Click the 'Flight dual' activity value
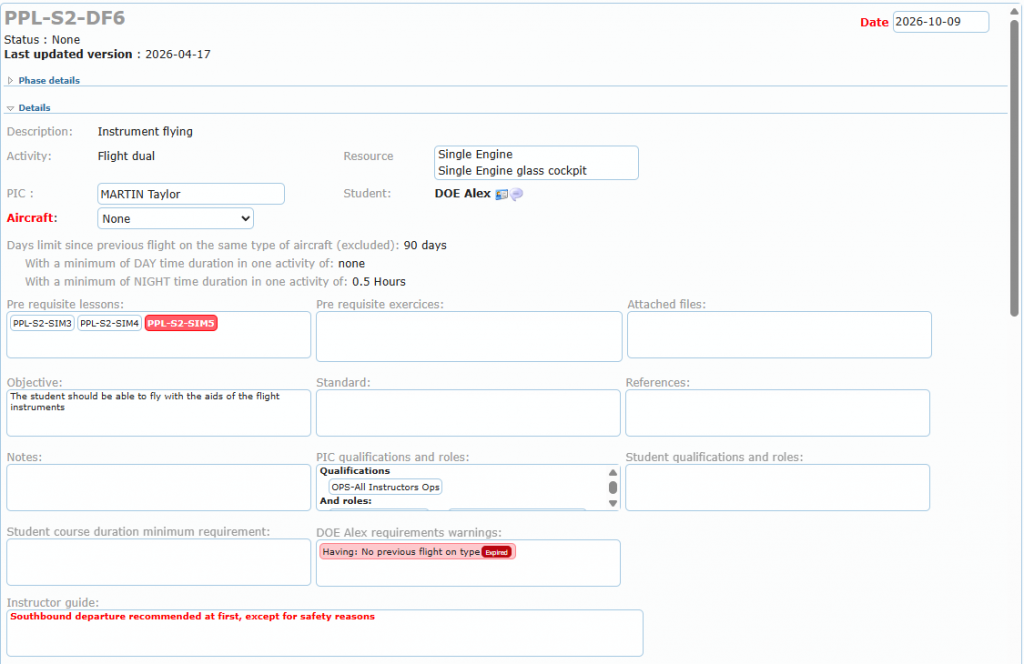The image size is (1024, 664). click(x=126, y=156)
